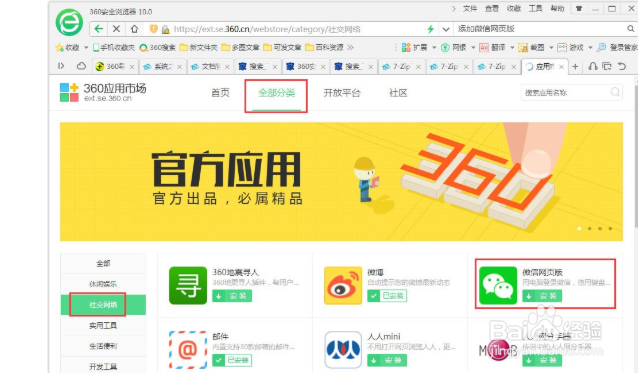Screen dimensions: 638x373
Task: Open the 查看 menu
Action: coord(492,9)
